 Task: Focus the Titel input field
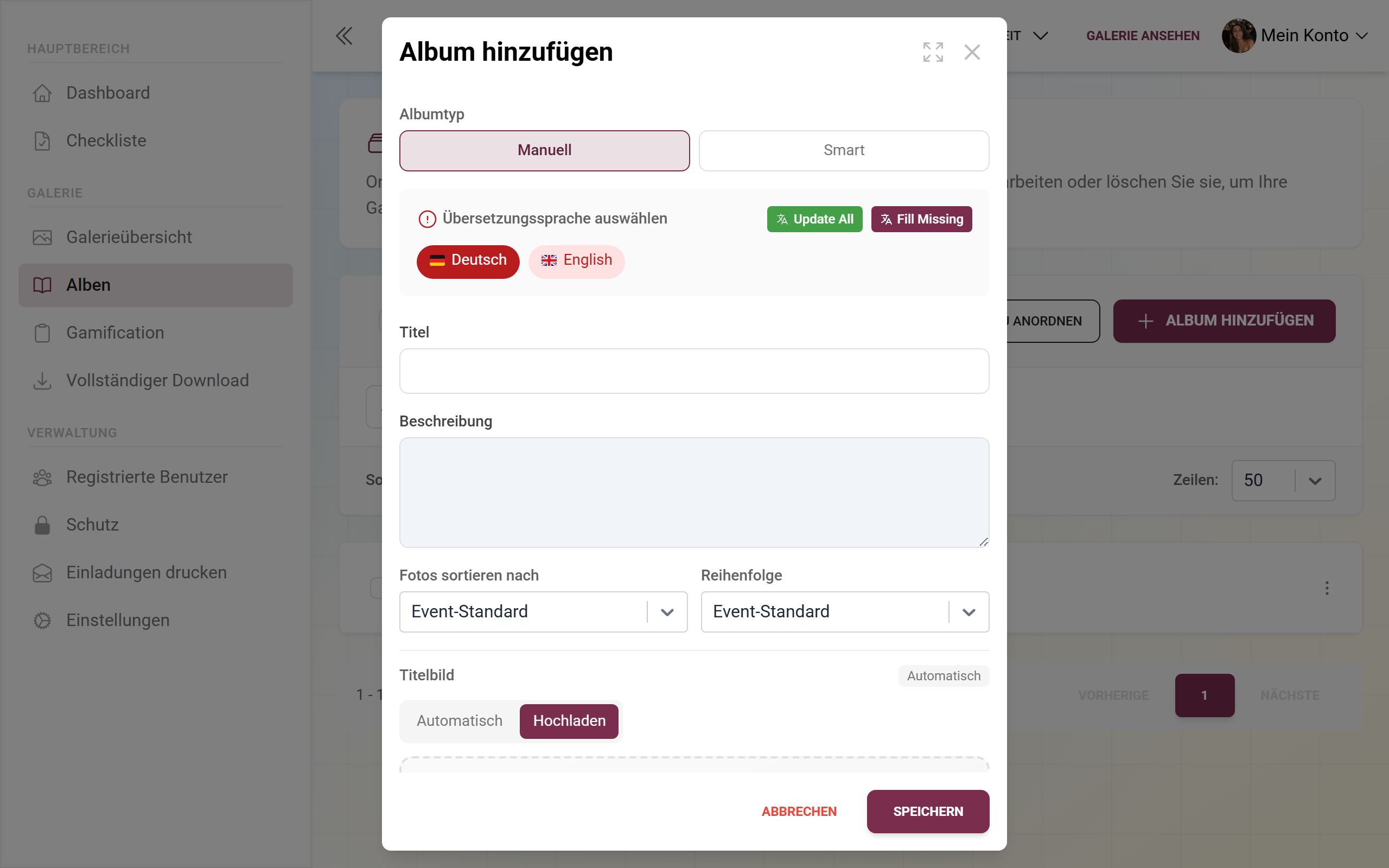pyautogui.click(x=694, y=371)
